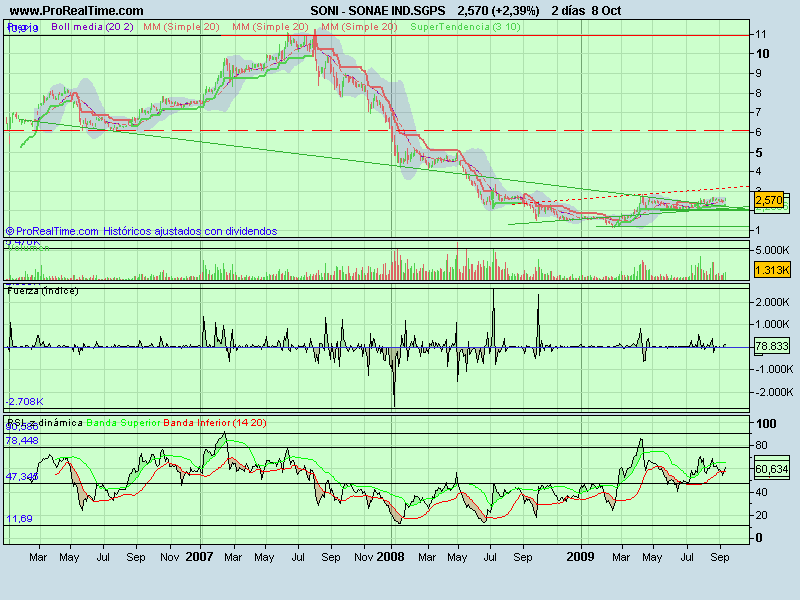The image size is (800, 600).
Task: Select the blue 78,448 RSI level label
Action: click(x=22, y=440)
